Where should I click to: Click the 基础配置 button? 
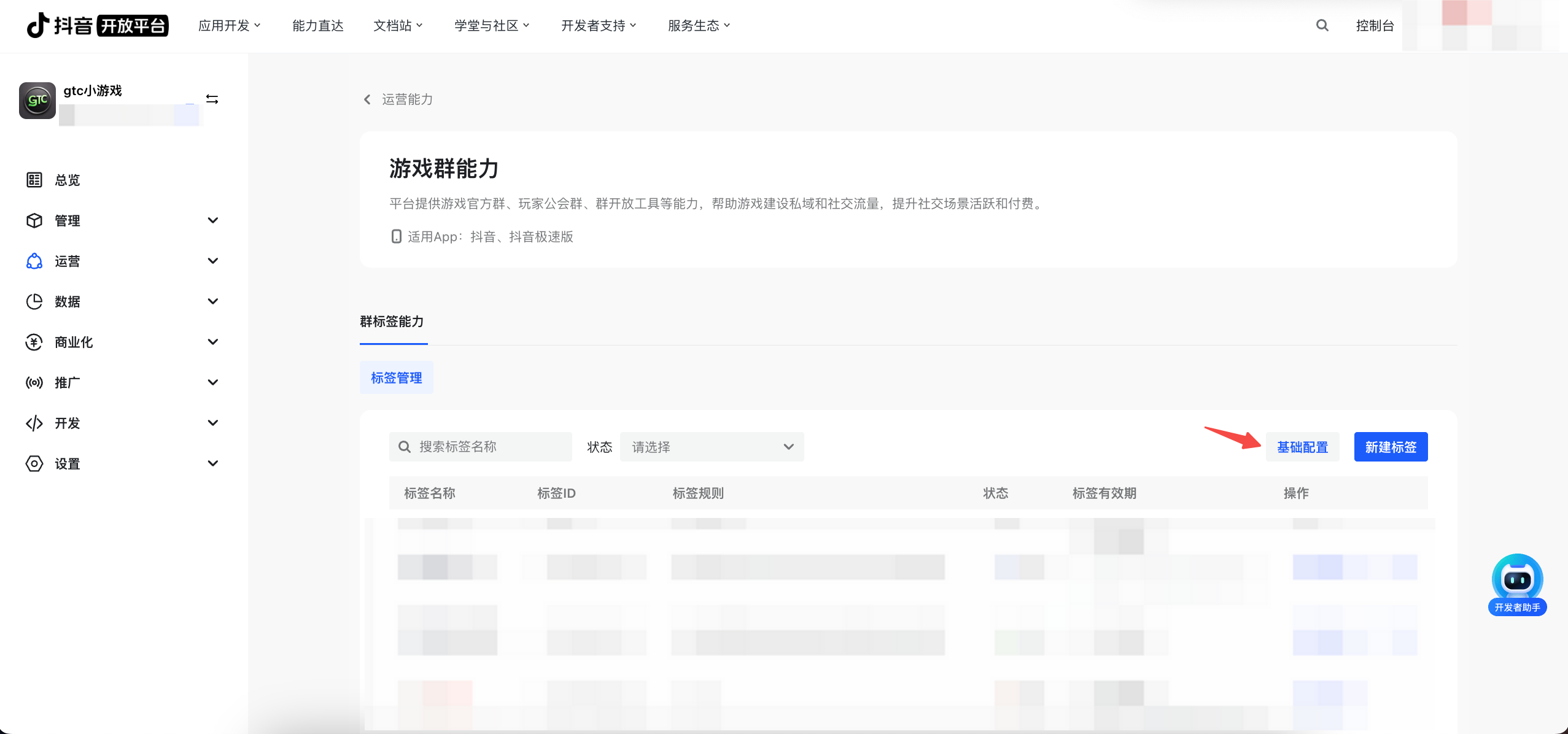click(x=1302, y=447)
